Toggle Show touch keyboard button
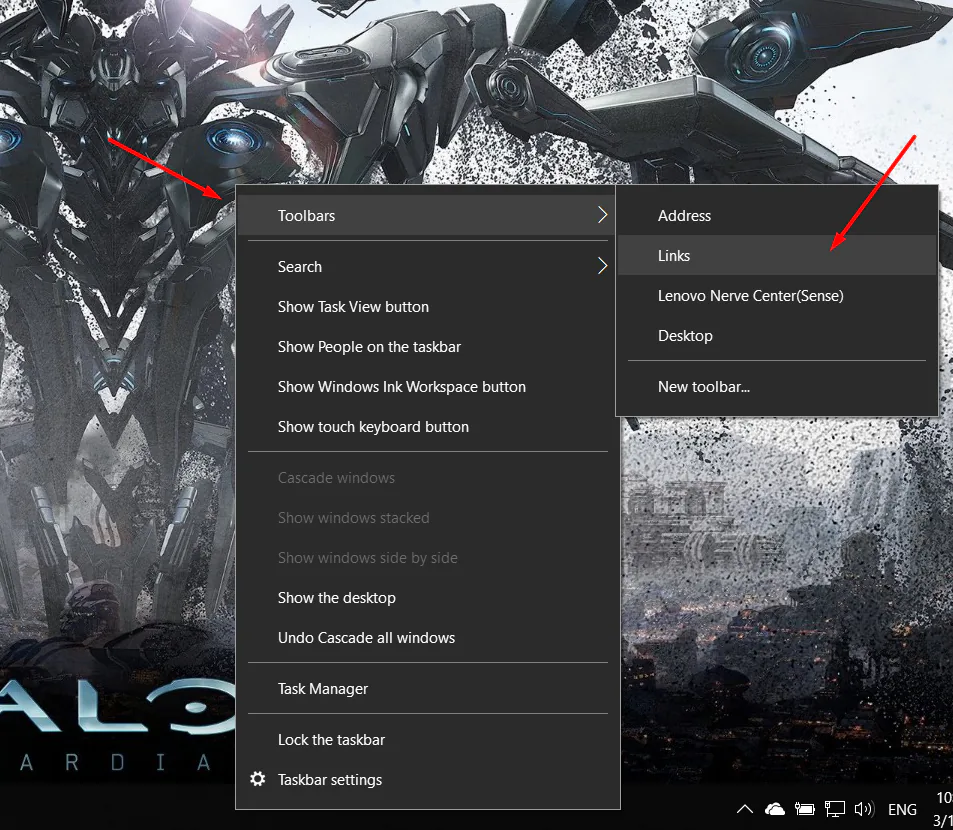The width and height of the screenshot is (953, 830). coord(427,427)
